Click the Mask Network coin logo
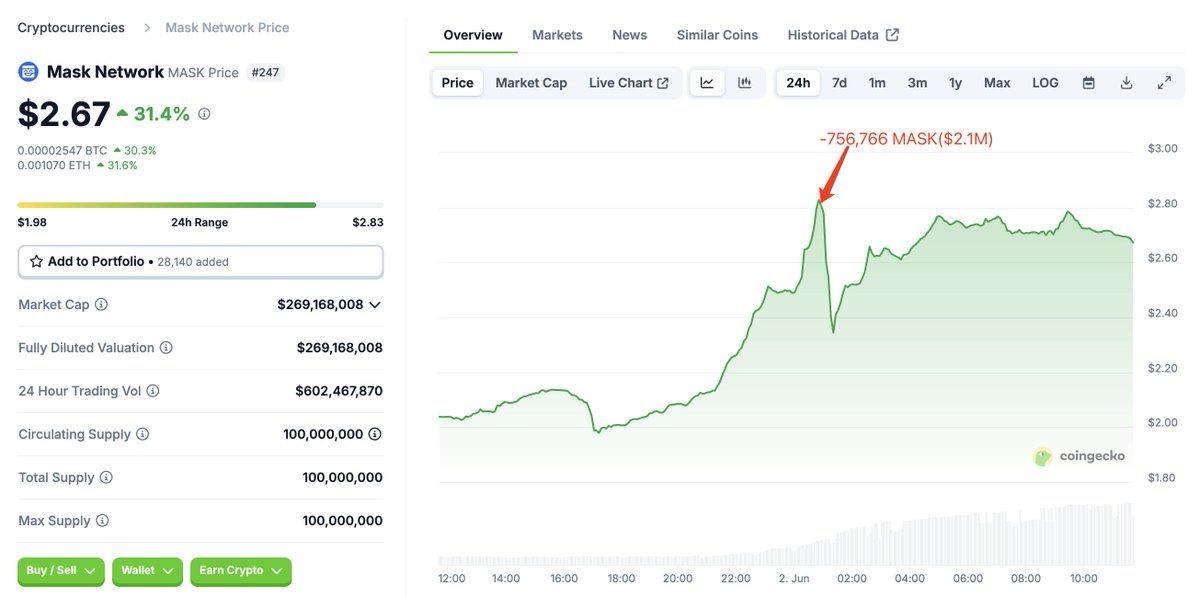 tap(28, 72)
